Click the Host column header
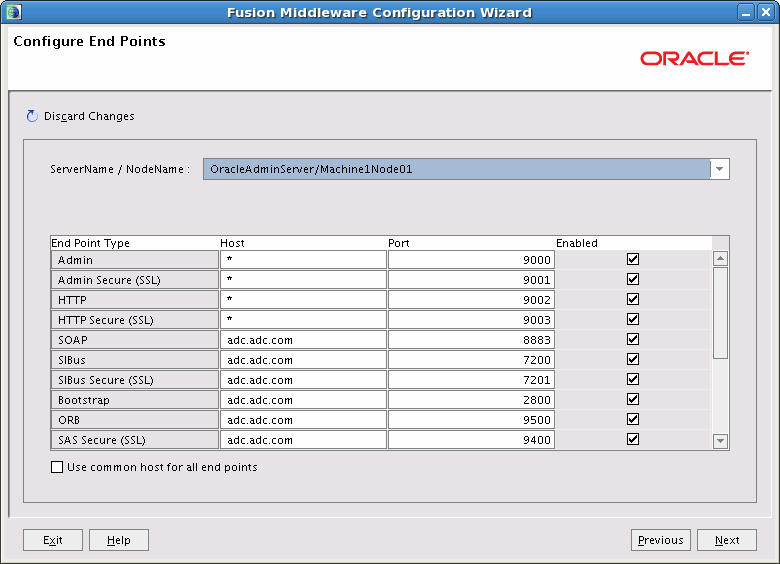 point(303,243)
